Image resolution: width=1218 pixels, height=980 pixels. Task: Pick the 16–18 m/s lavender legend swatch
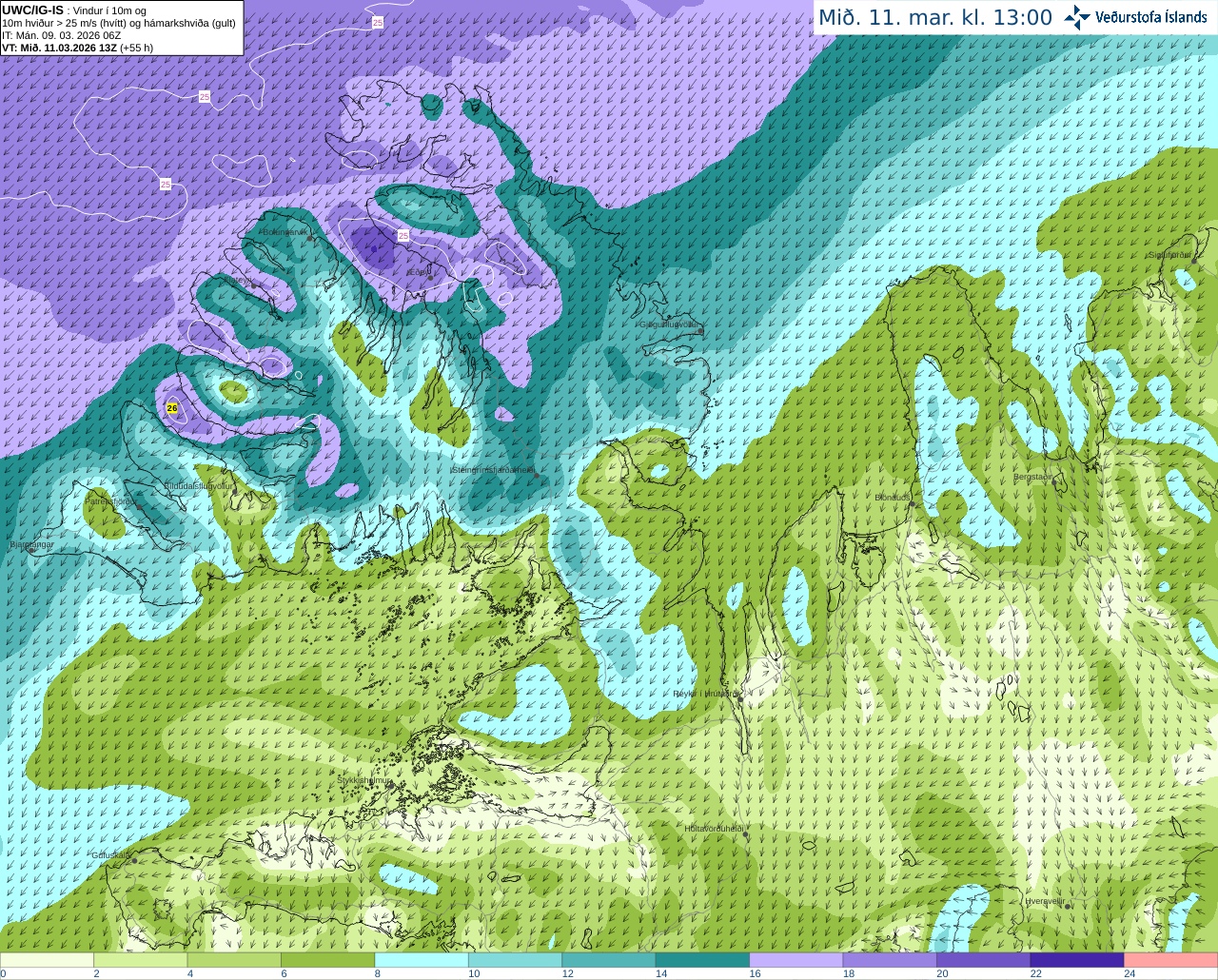coord(796,960)
